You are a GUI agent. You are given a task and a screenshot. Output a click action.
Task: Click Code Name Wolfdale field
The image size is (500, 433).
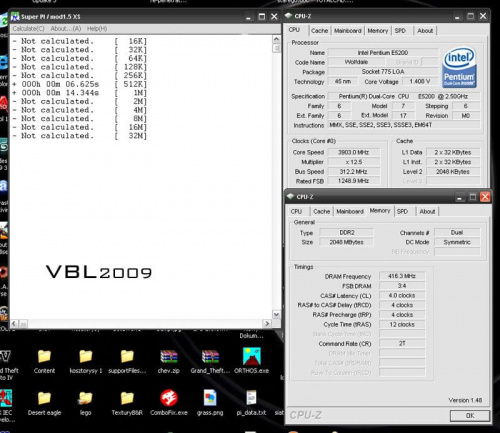[x=356, y=62]
